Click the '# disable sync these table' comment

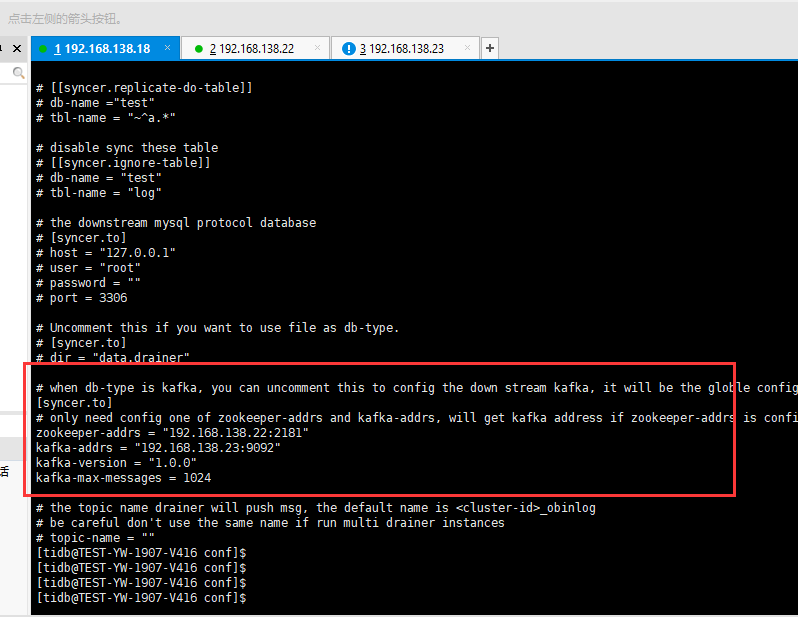(127, 148)
